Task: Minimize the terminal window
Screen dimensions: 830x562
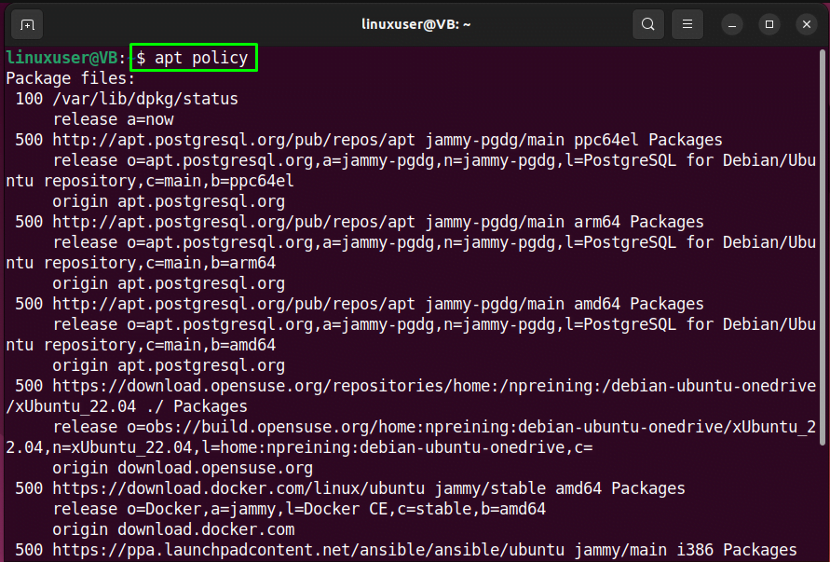Action: click(732, 24)
